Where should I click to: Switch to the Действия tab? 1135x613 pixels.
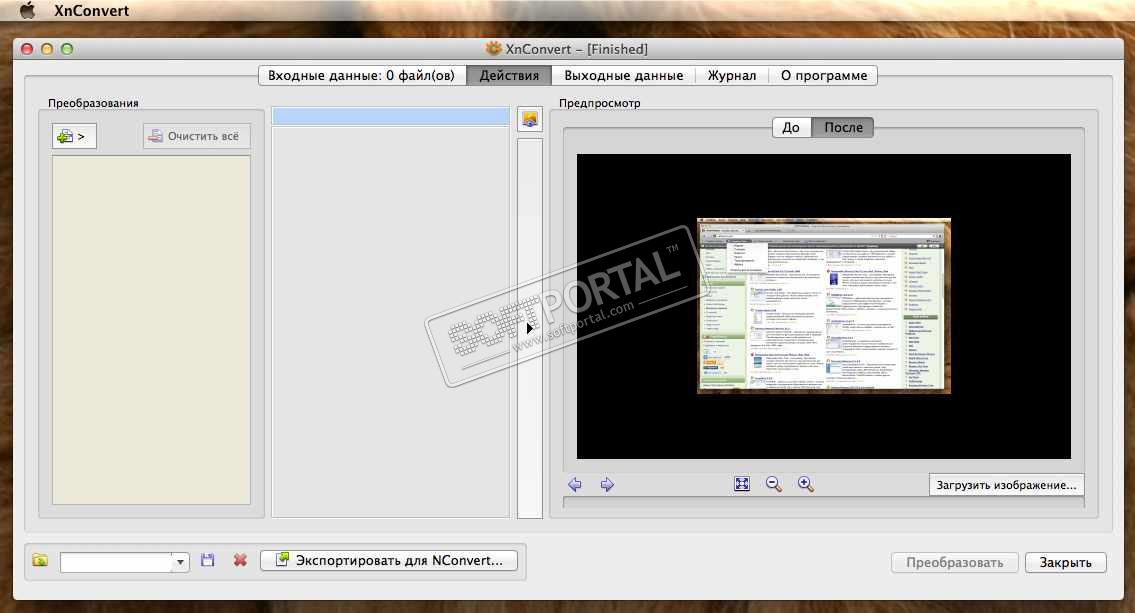click(x=509, y=75)
